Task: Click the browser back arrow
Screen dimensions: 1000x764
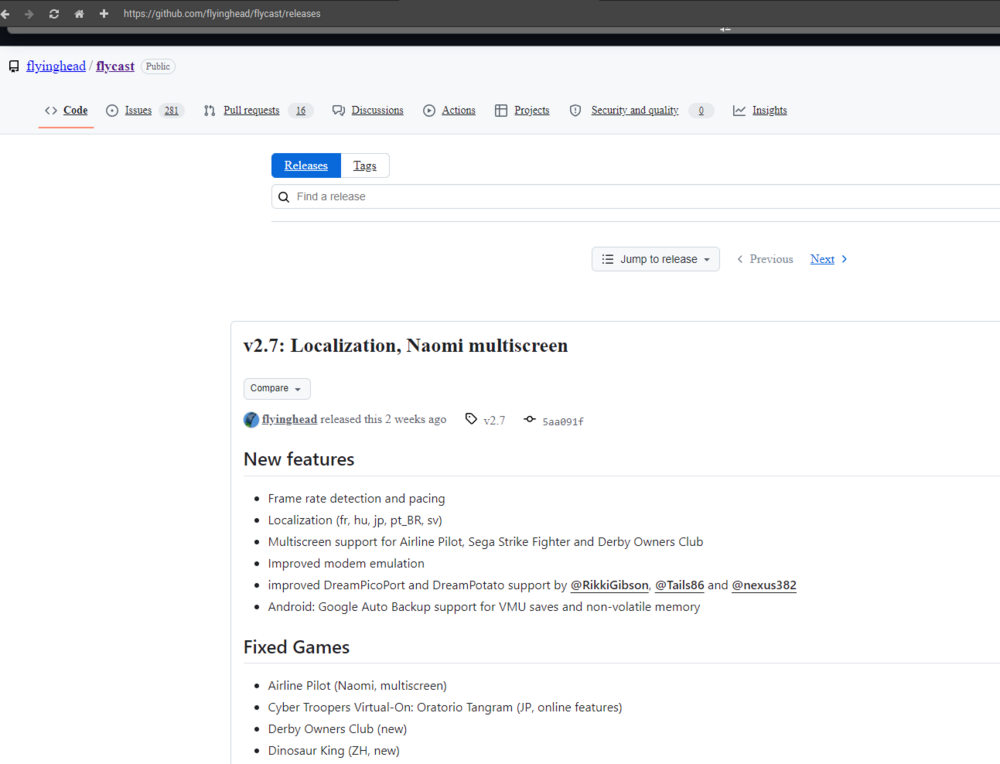Action: pos(5,13)
